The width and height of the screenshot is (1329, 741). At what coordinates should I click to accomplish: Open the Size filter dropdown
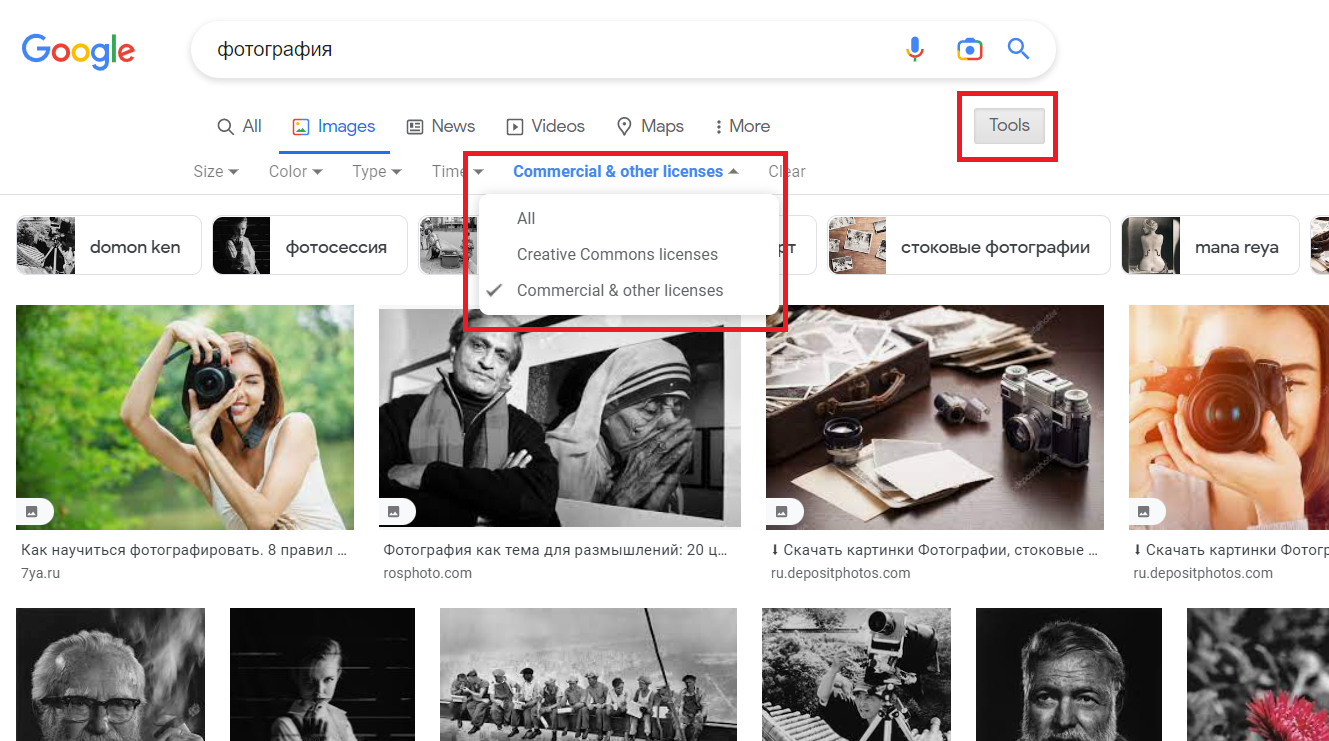click(215, 172)
